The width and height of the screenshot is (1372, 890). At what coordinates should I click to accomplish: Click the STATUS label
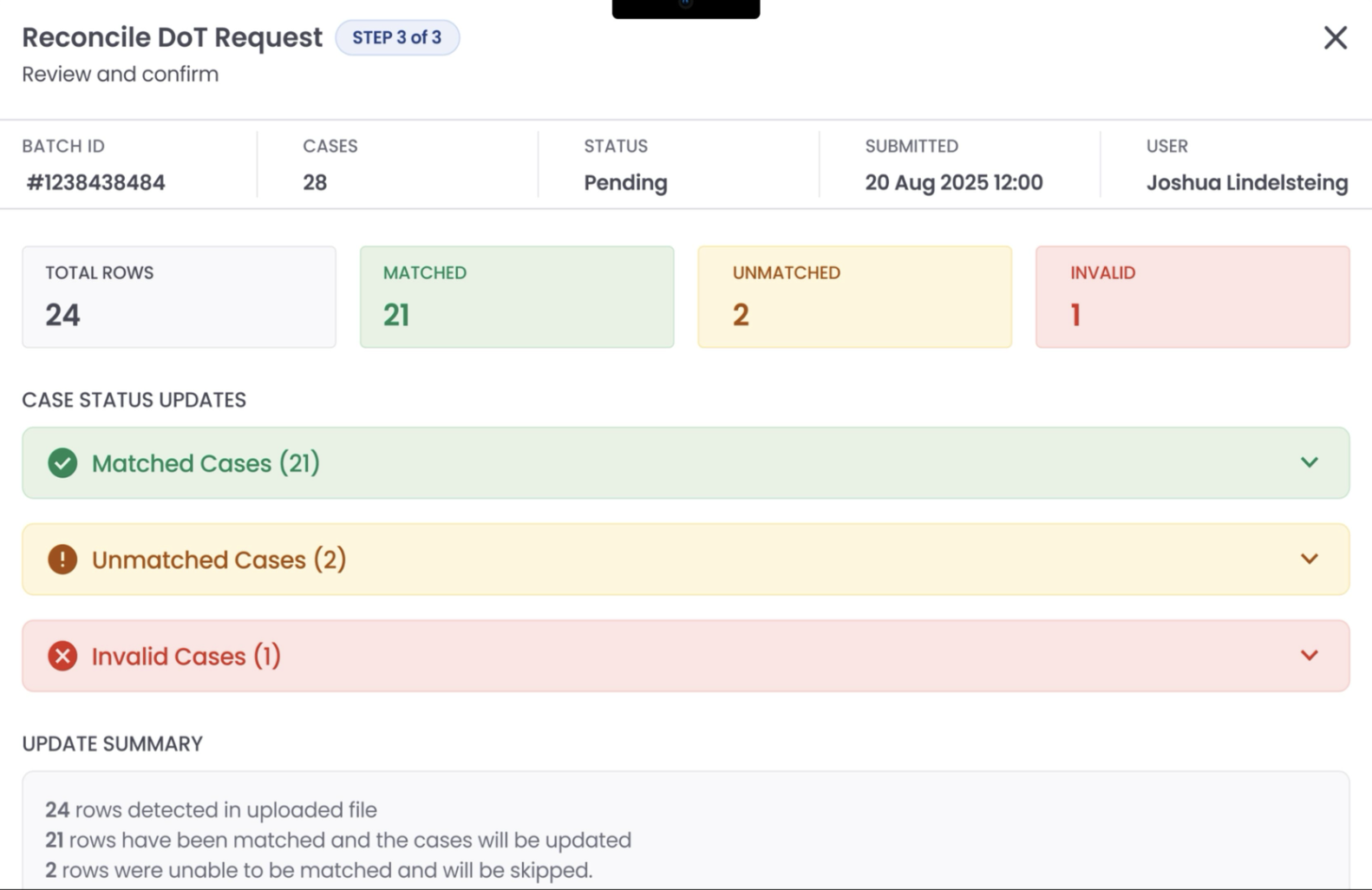pos(616,147)
